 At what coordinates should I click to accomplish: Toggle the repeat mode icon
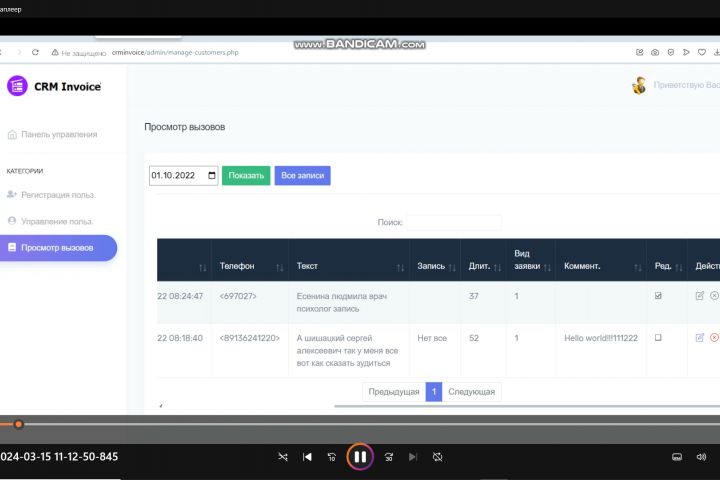pyautogui.click(x=438, y=457)
